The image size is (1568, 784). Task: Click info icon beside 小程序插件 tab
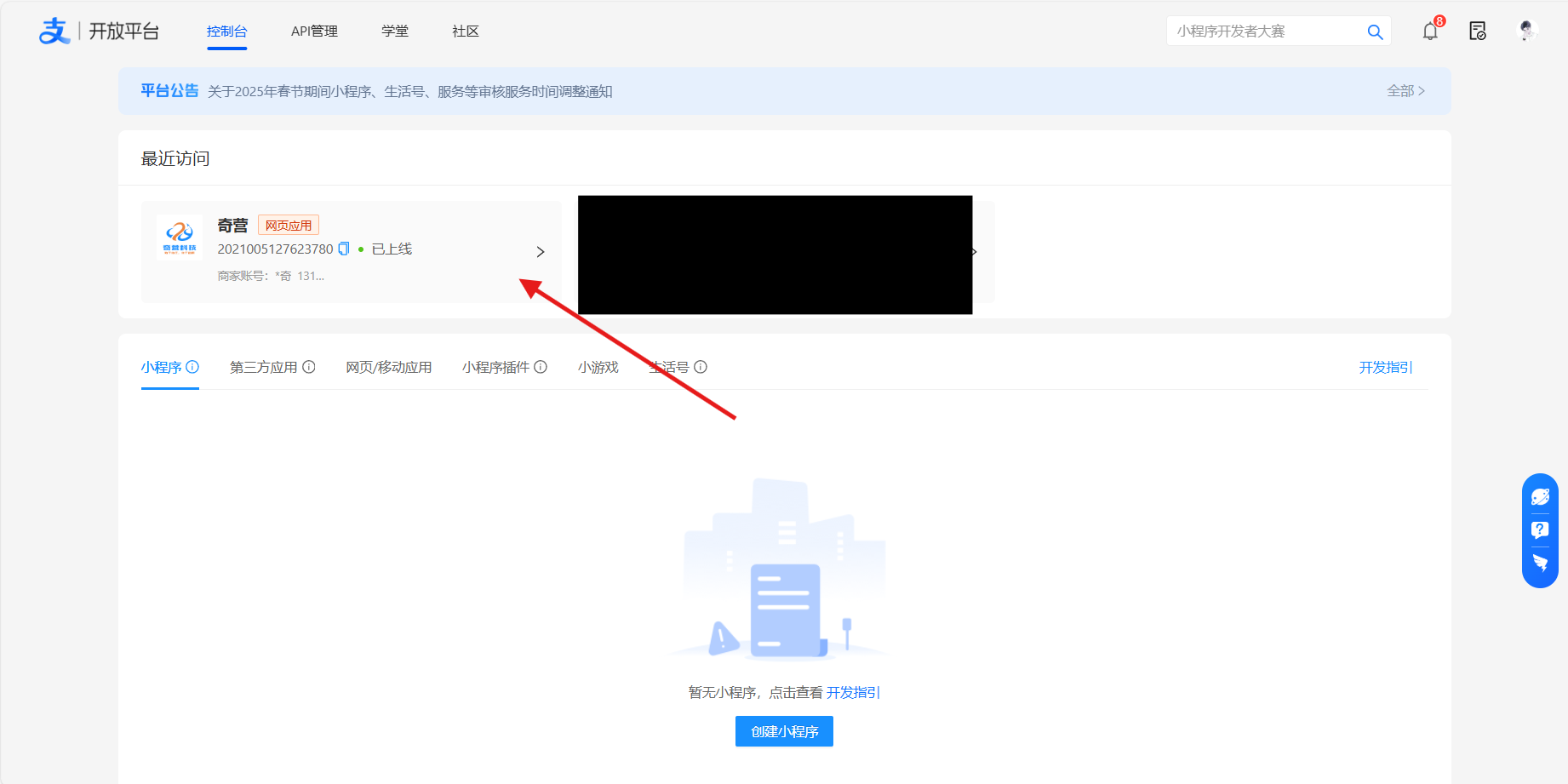[x=541, y=367]
